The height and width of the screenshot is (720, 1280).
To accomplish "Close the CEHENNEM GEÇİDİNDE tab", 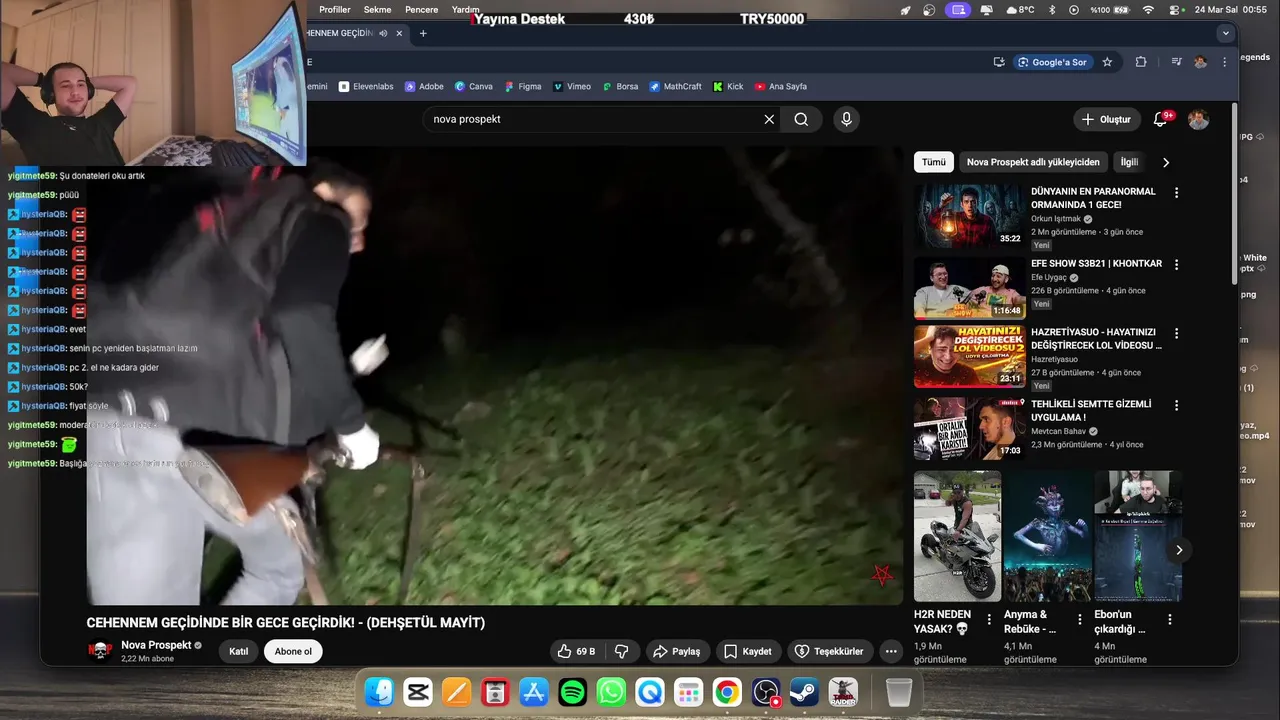I will click(x=400, y=33).
